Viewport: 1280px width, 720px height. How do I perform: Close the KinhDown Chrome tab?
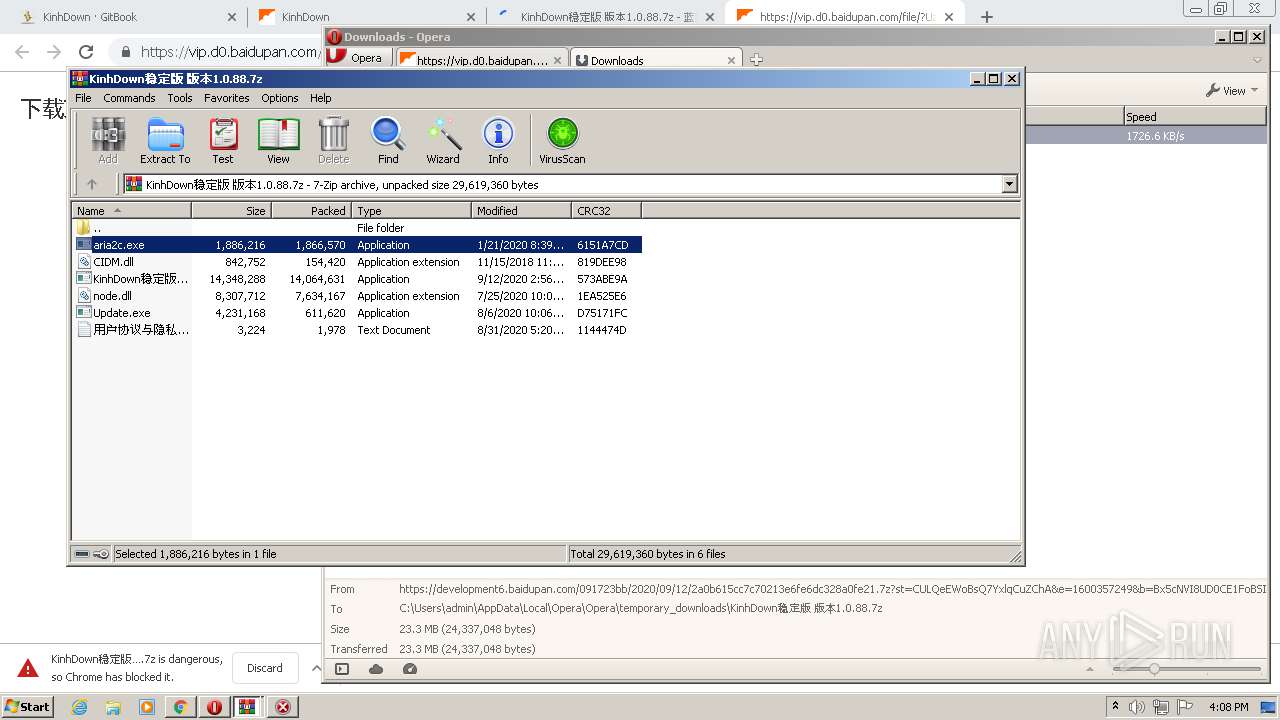[x=471, y=17]
